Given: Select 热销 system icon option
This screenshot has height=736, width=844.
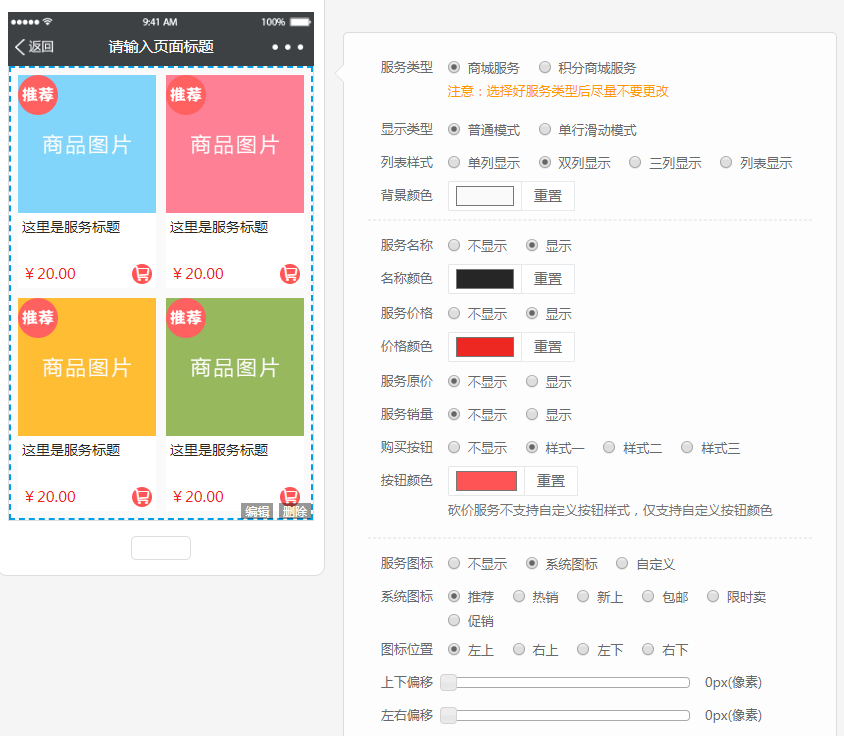Looking at the screenshot, I should pos(519,597).
